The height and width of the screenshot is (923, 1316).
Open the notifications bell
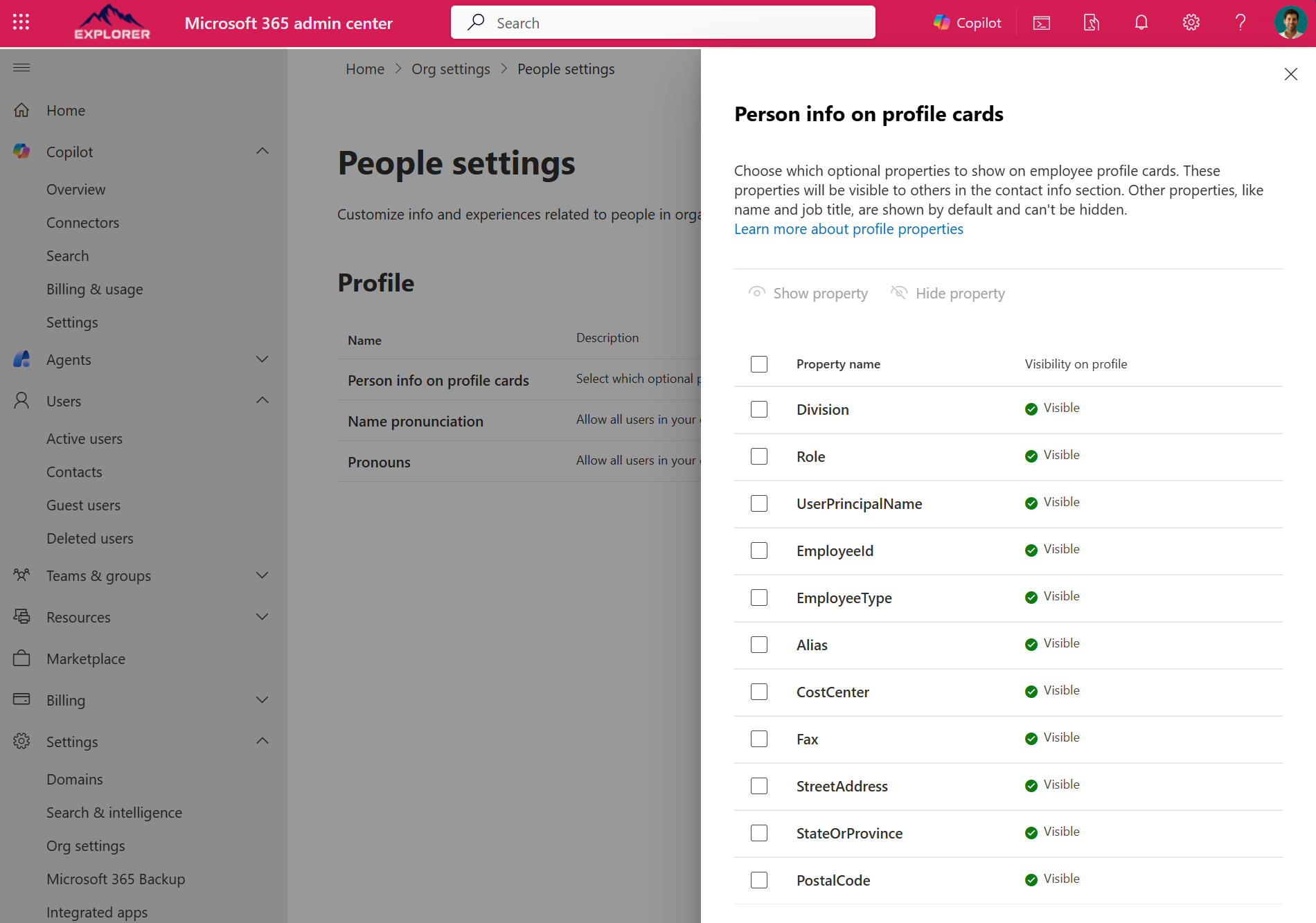click(x=1140, y=22)
